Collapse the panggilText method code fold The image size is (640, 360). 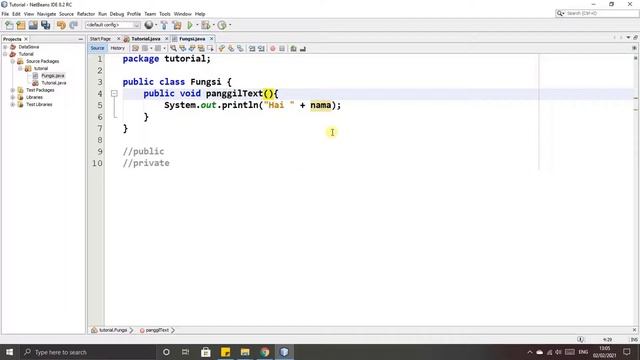coord(114,93)
